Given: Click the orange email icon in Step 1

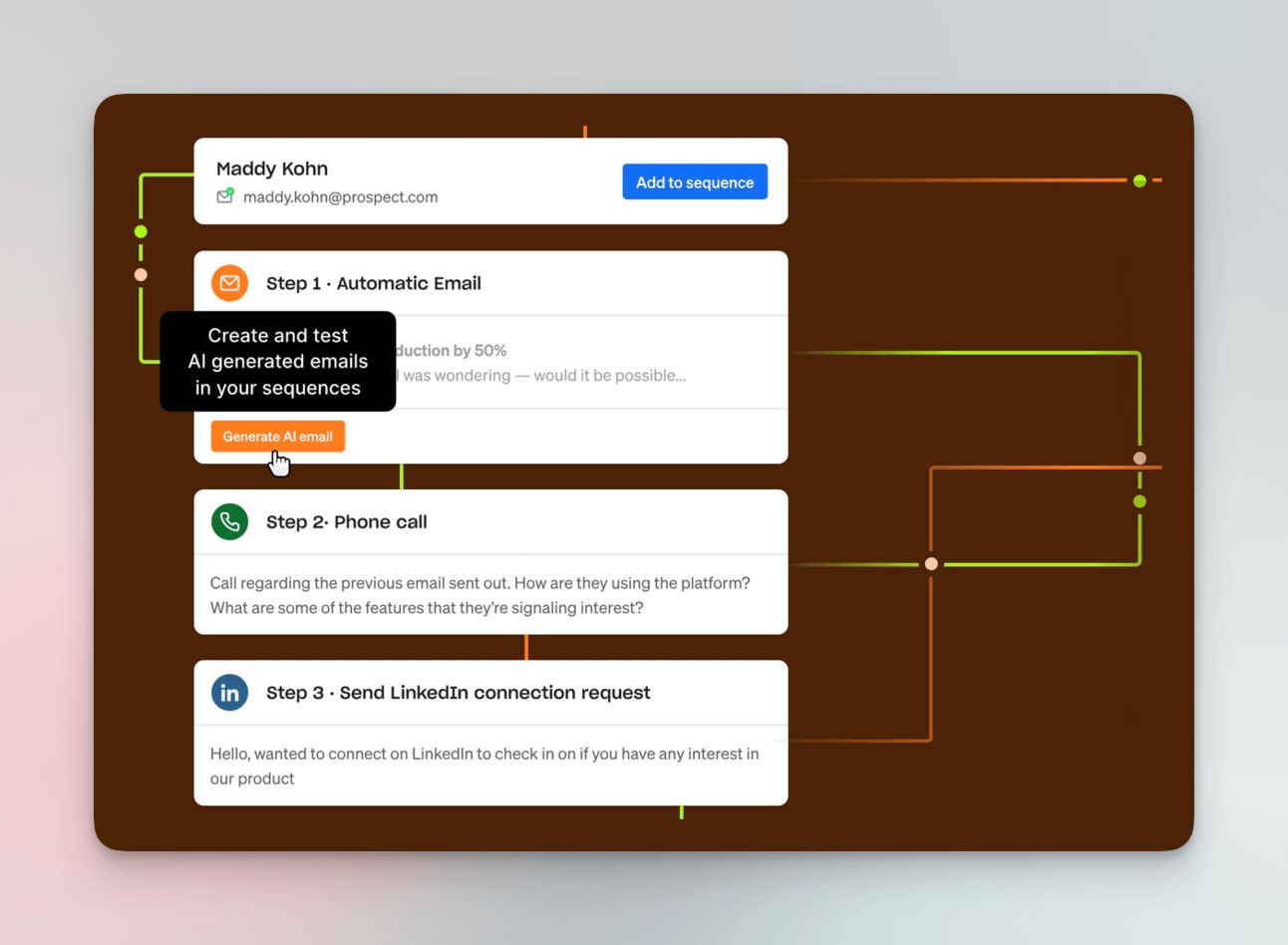Looking at the screenshot, I should click(x=230, y=283).
